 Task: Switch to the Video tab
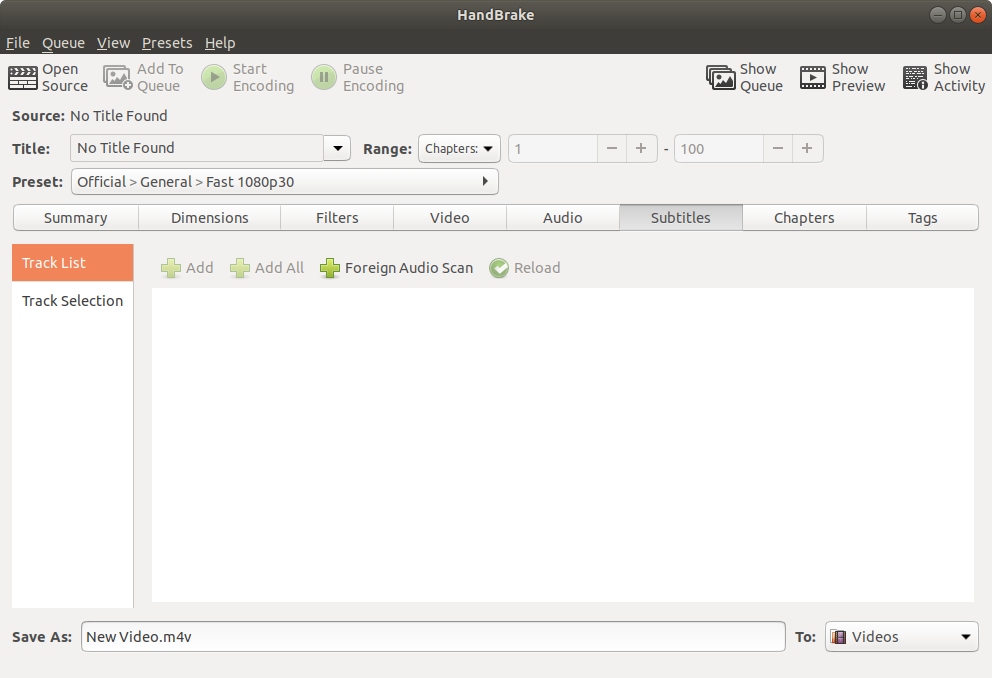450,218
